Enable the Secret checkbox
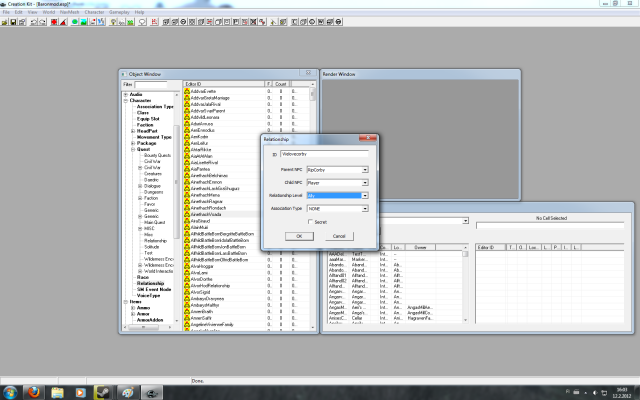The image size is (640, 400). coord(312,222)
